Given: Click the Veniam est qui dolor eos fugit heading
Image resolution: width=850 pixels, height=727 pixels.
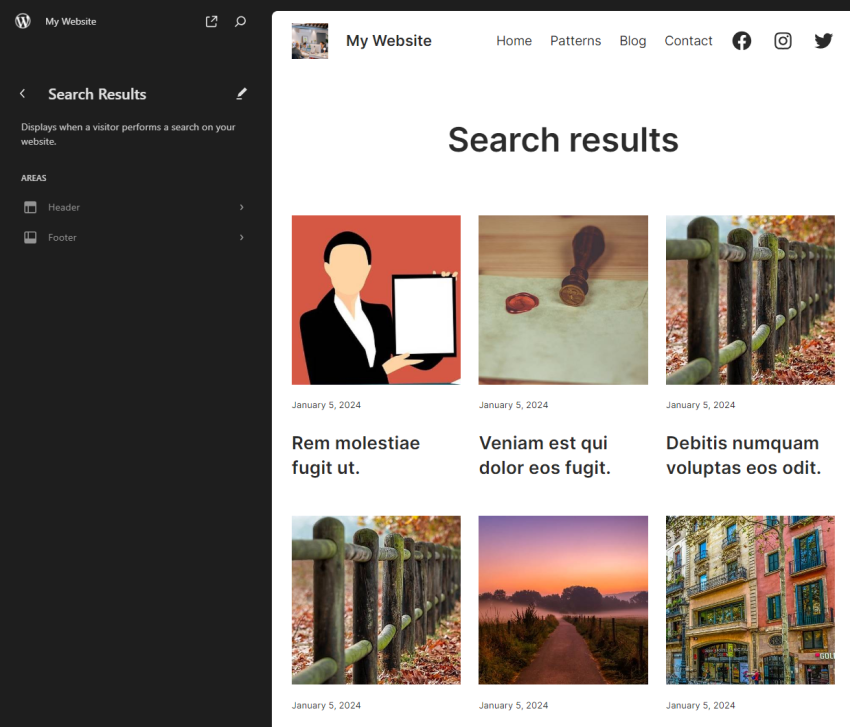Looking at the screenshot, I should click(x=543, y=455).
